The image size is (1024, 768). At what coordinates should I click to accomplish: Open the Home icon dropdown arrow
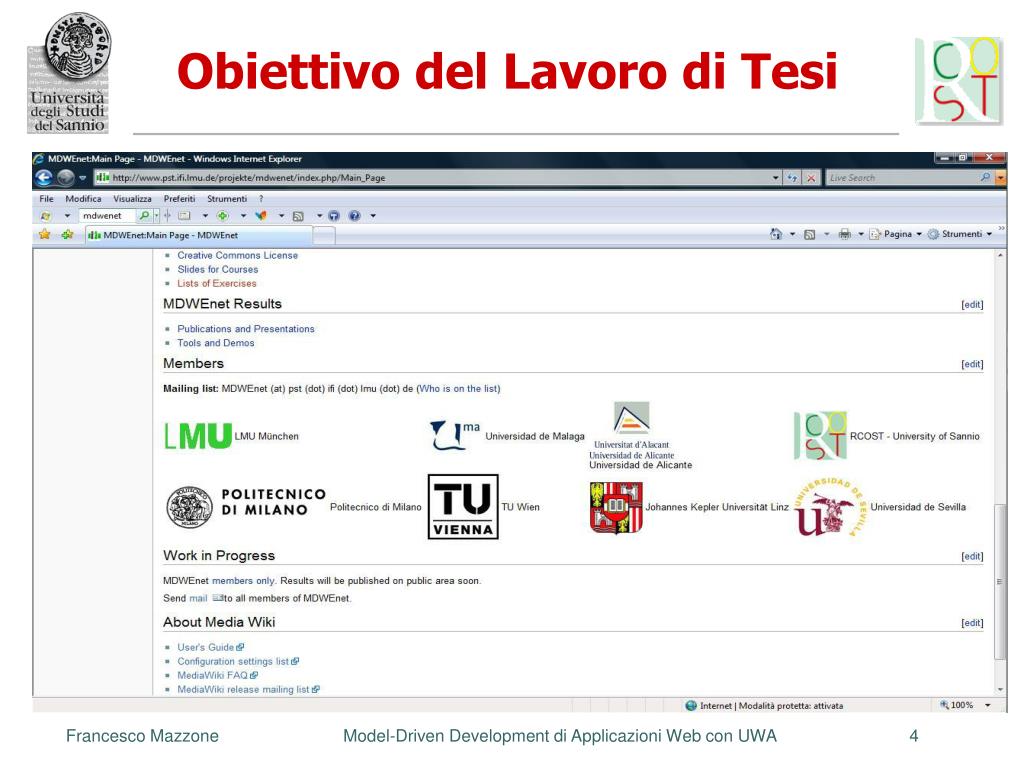[x=792, y=234]
